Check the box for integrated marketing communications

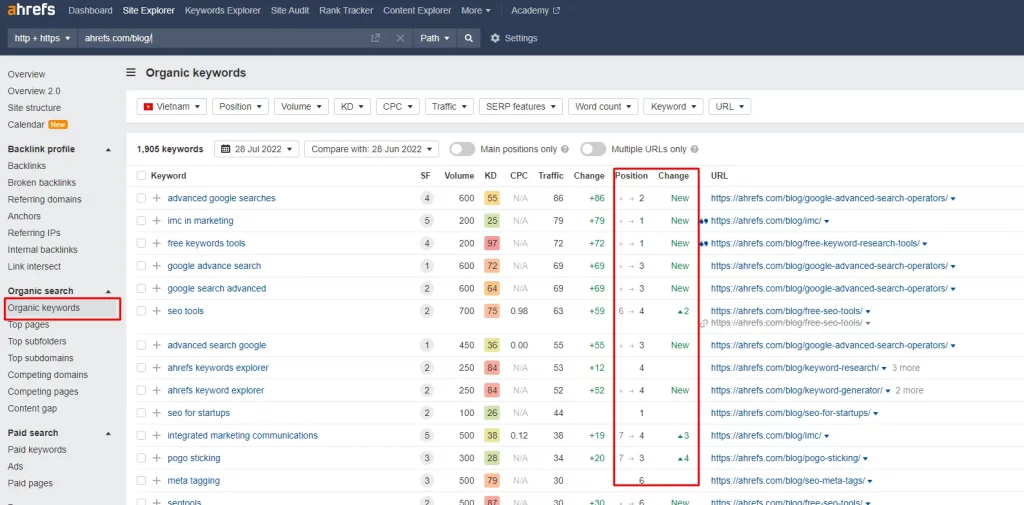click(x=142, y=435)
